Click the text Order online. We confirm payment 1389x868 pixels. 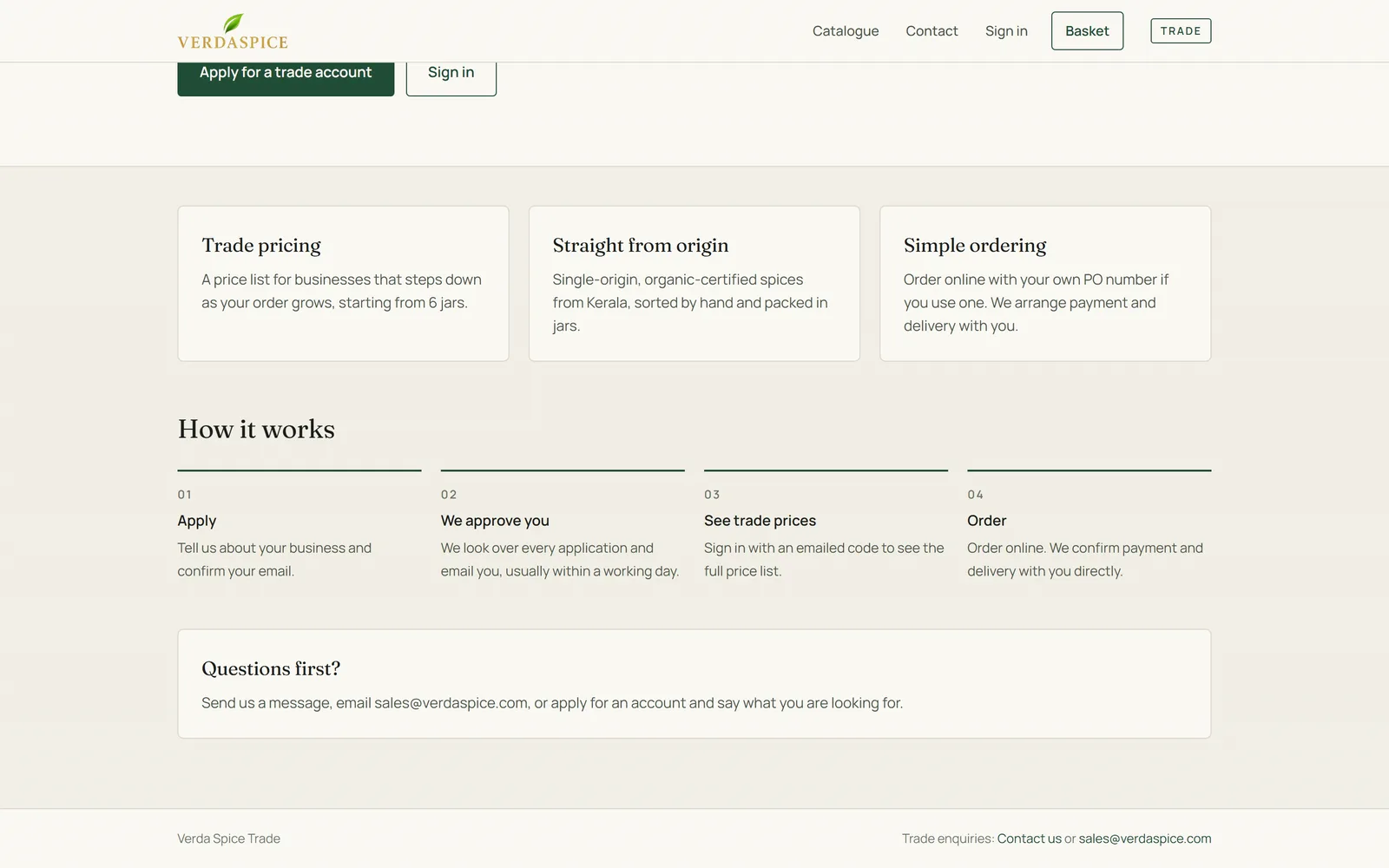tap(1085, 560)
